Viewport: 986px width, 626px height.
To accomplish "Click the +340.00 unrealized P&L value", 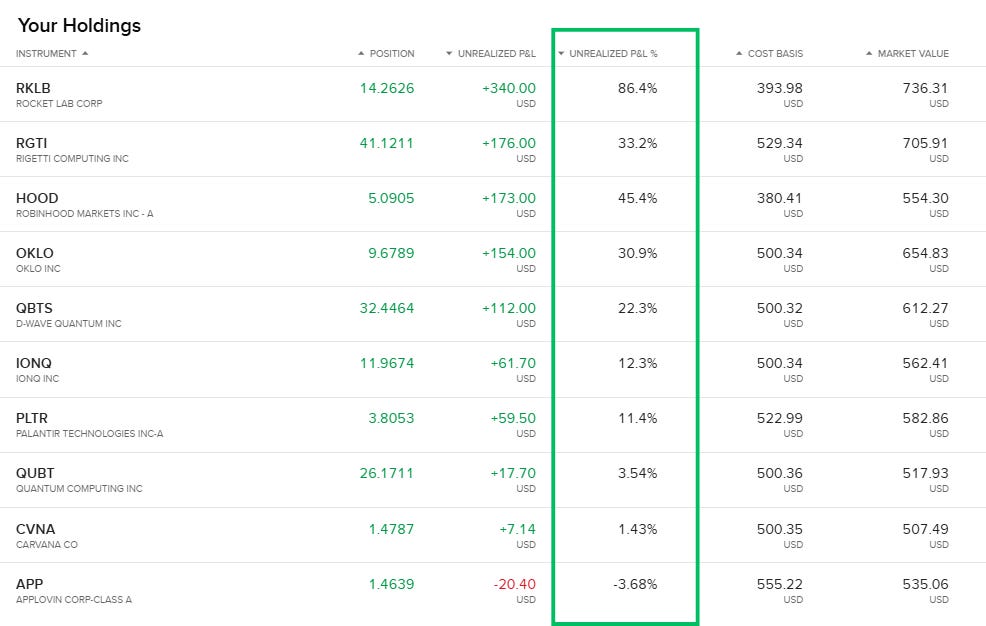I will (x=509, y=88).
